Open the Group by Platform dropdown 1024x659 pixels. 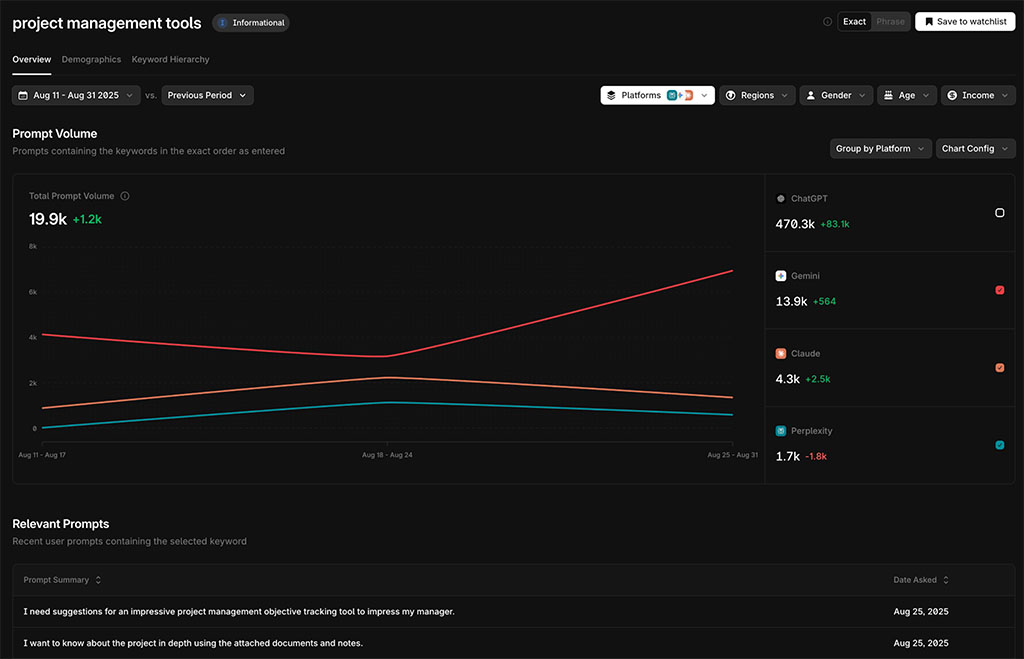880,148
